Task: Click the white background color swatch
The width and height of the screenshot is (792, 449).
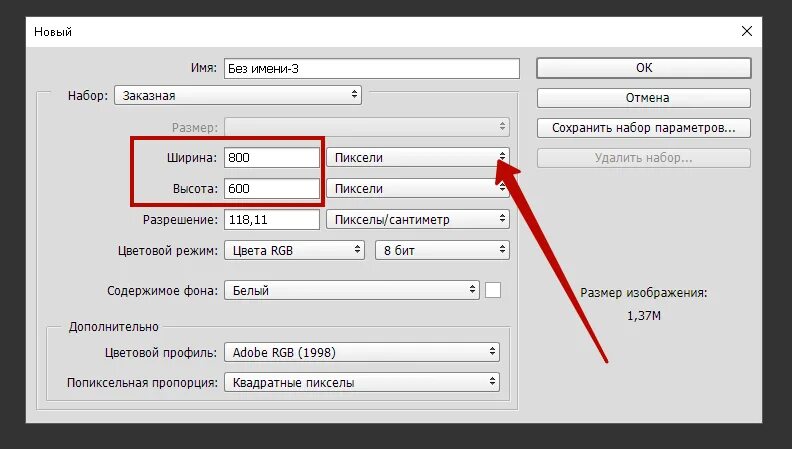Action: point(493,290)
